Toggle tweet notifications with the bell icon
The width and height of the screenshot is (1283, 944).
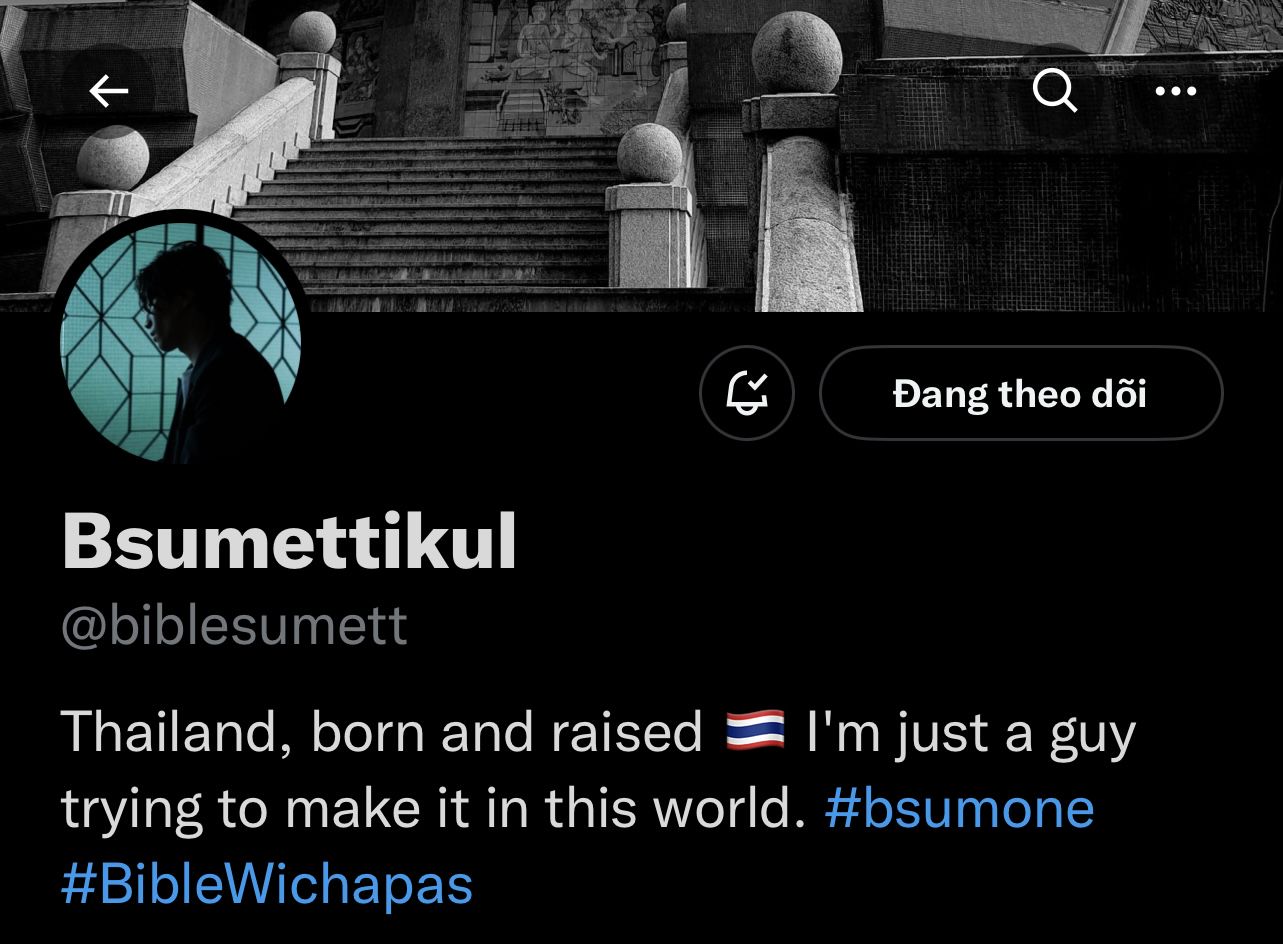point(747,393)
